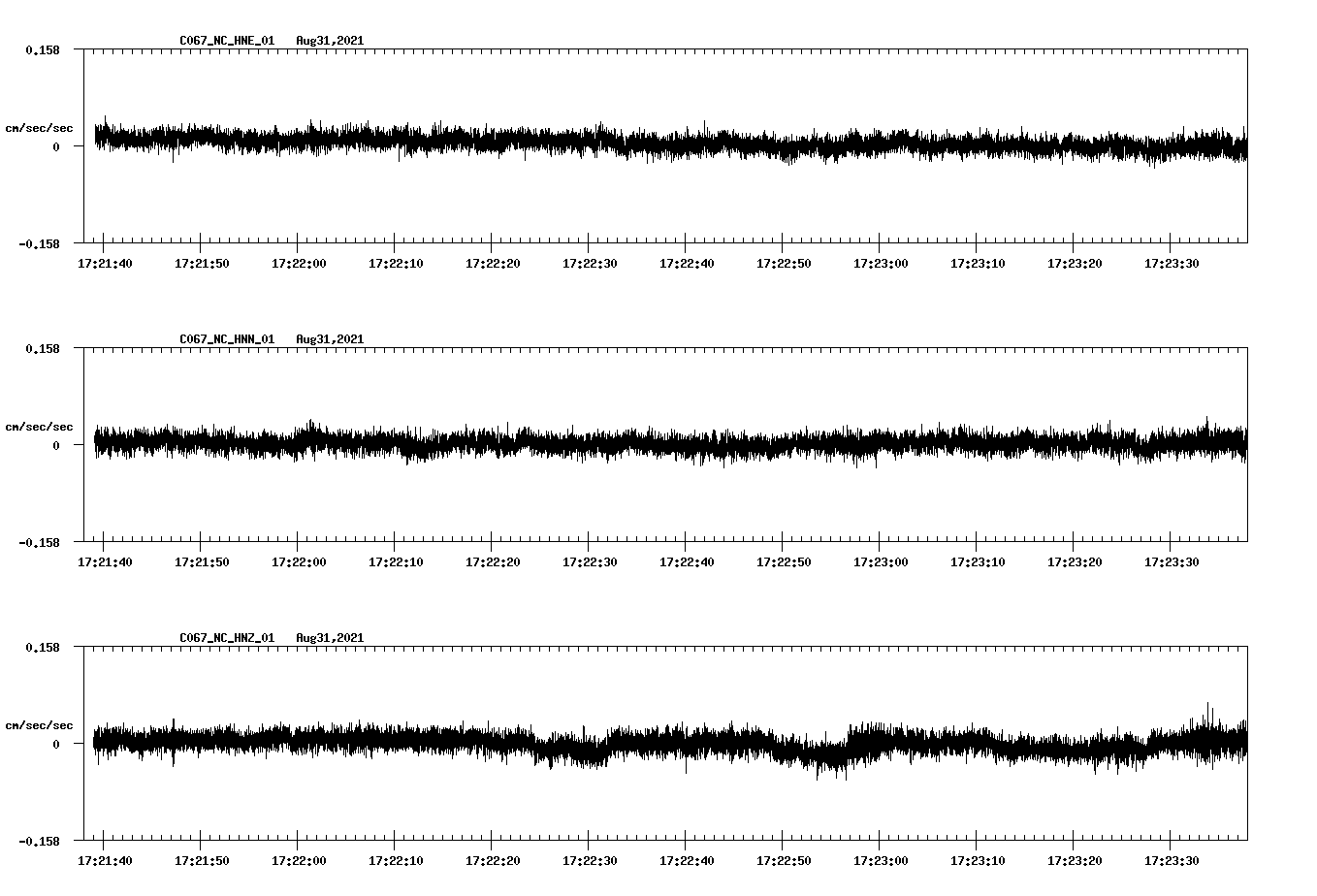Pick 17:22:10 on the HNZ time axis
Image resolution: width=1317 pixels, height=896 pixels.
click(x=396, y=860)
